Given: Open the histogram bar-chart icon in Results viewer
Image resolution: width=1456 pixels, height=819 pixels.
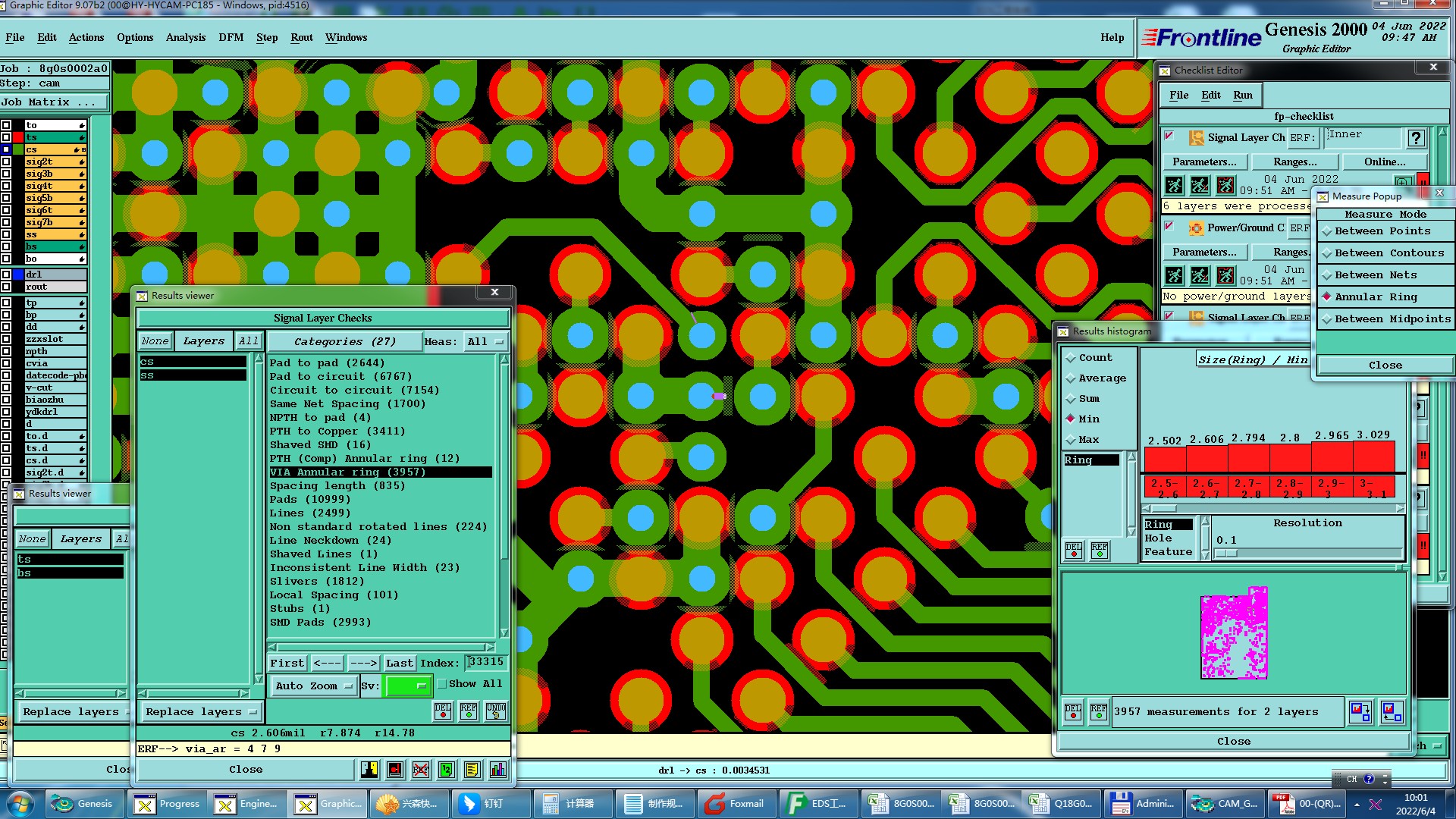Looking at the screenshot, I should point(498,770).
